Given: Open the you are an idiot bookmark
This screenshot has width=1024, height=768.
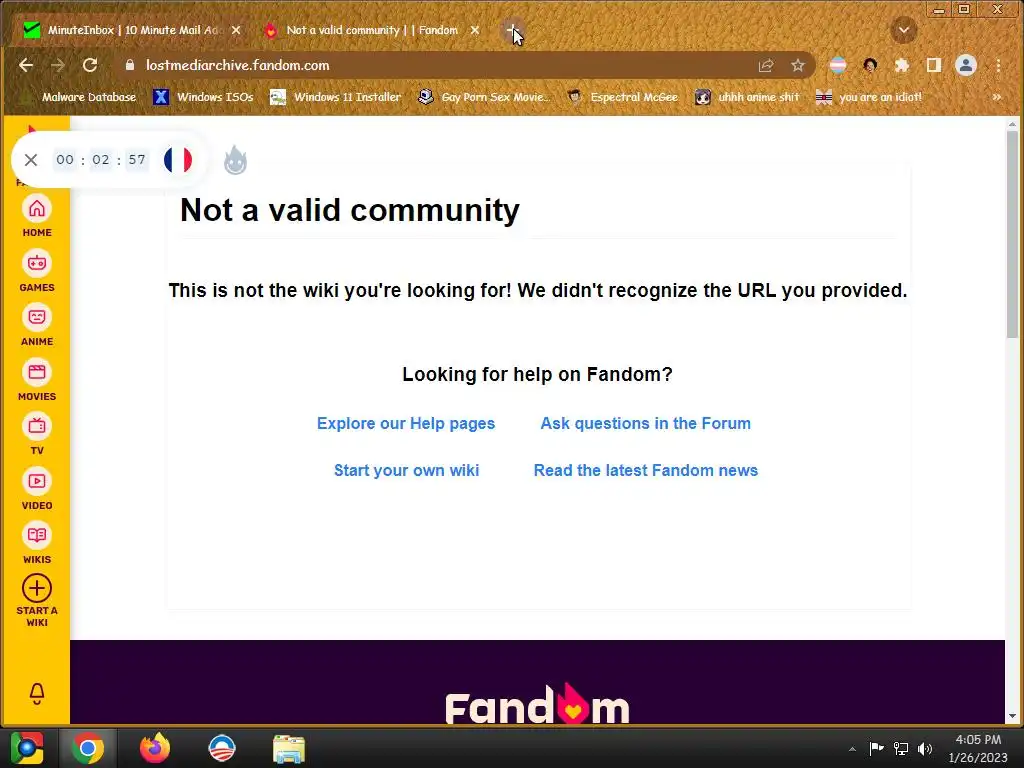Looking at the screenshot, I should click(869, 97).
